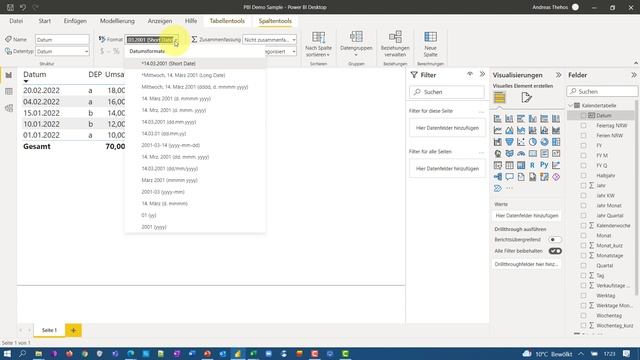This screenshot has width=640, height=360.
Task: Toggle Berichtsübergreifend switch
Action: 555,240
